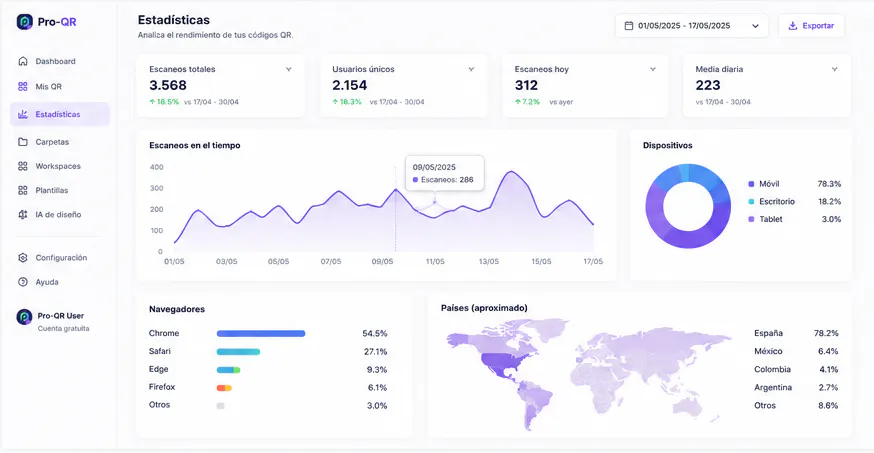Click the 54.5% Chrome percentage
The image size is (874, 453).
[375, 334]
